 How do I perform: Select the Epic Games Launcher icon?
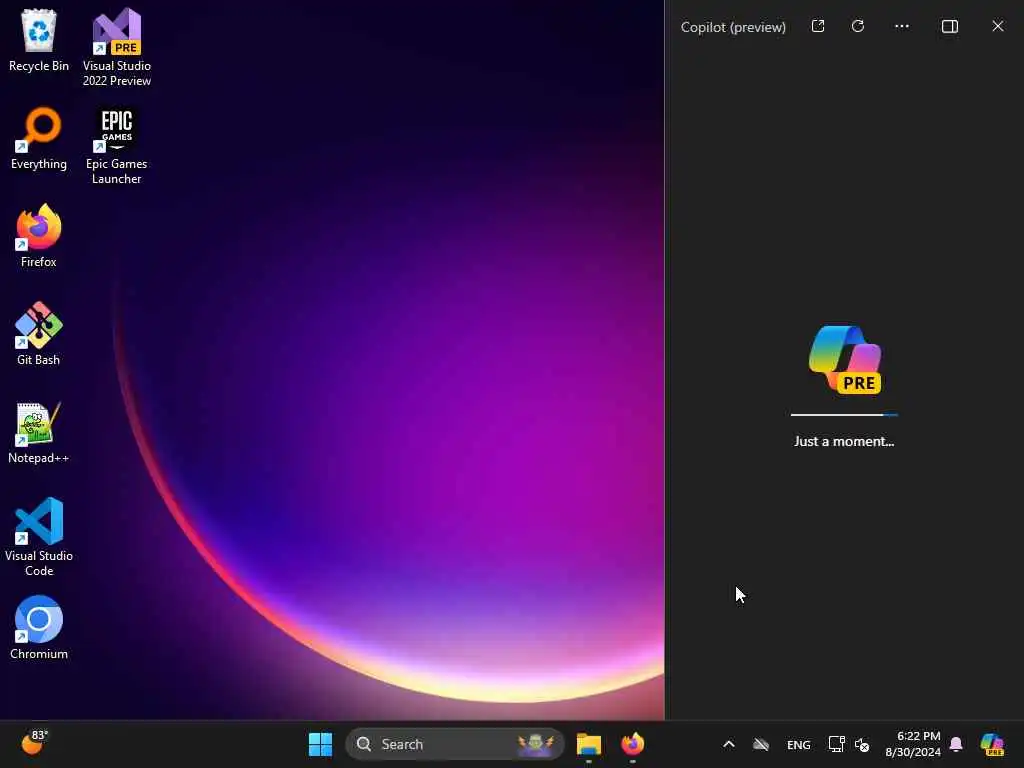(117, 146)
